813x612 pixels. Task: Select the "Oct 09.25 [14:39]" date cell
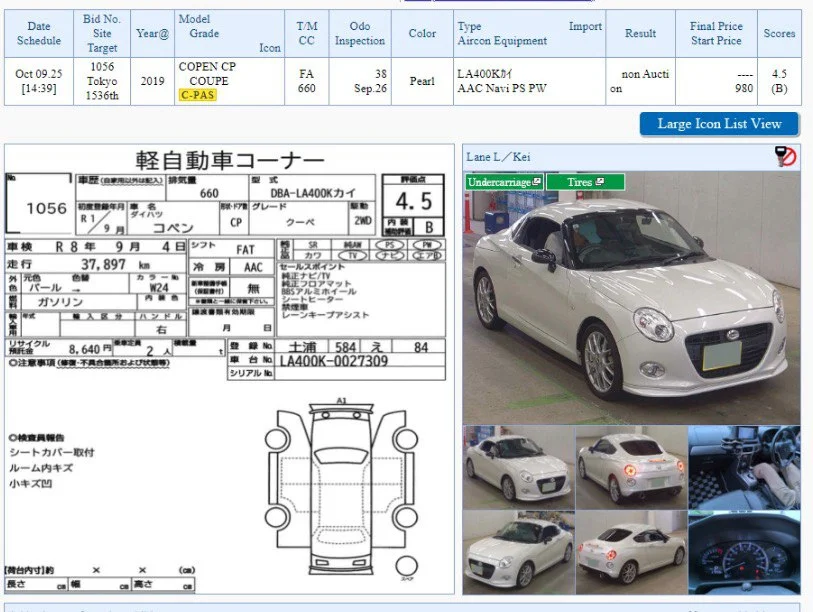click(39, 81)
